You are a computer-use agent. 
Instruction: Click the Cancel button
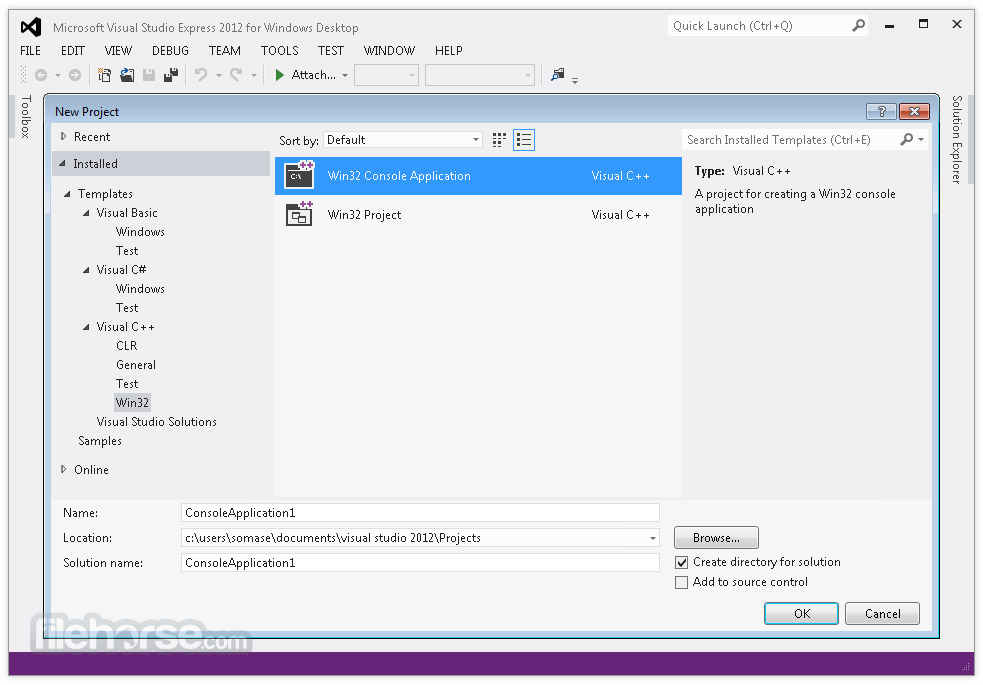pyautogui.click(x=882, y=614)
